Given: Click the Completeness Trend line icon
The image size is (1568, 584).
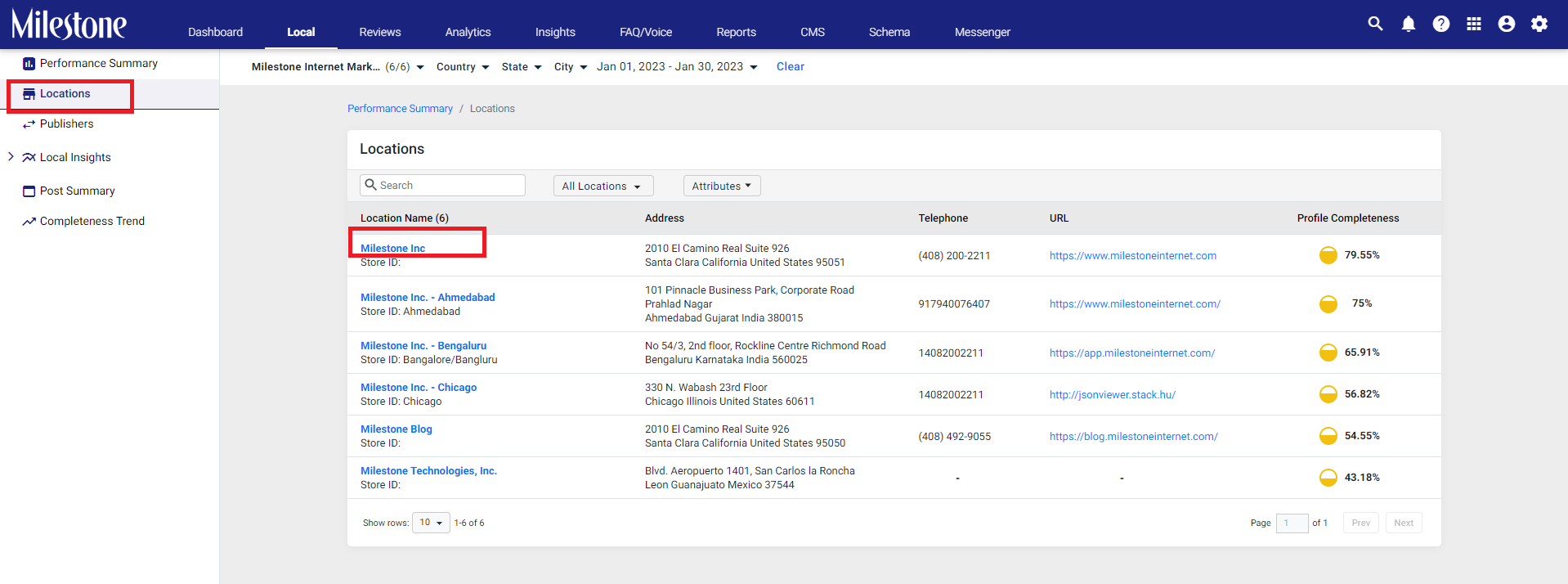Looking at the screenshot, I should 29,222.
